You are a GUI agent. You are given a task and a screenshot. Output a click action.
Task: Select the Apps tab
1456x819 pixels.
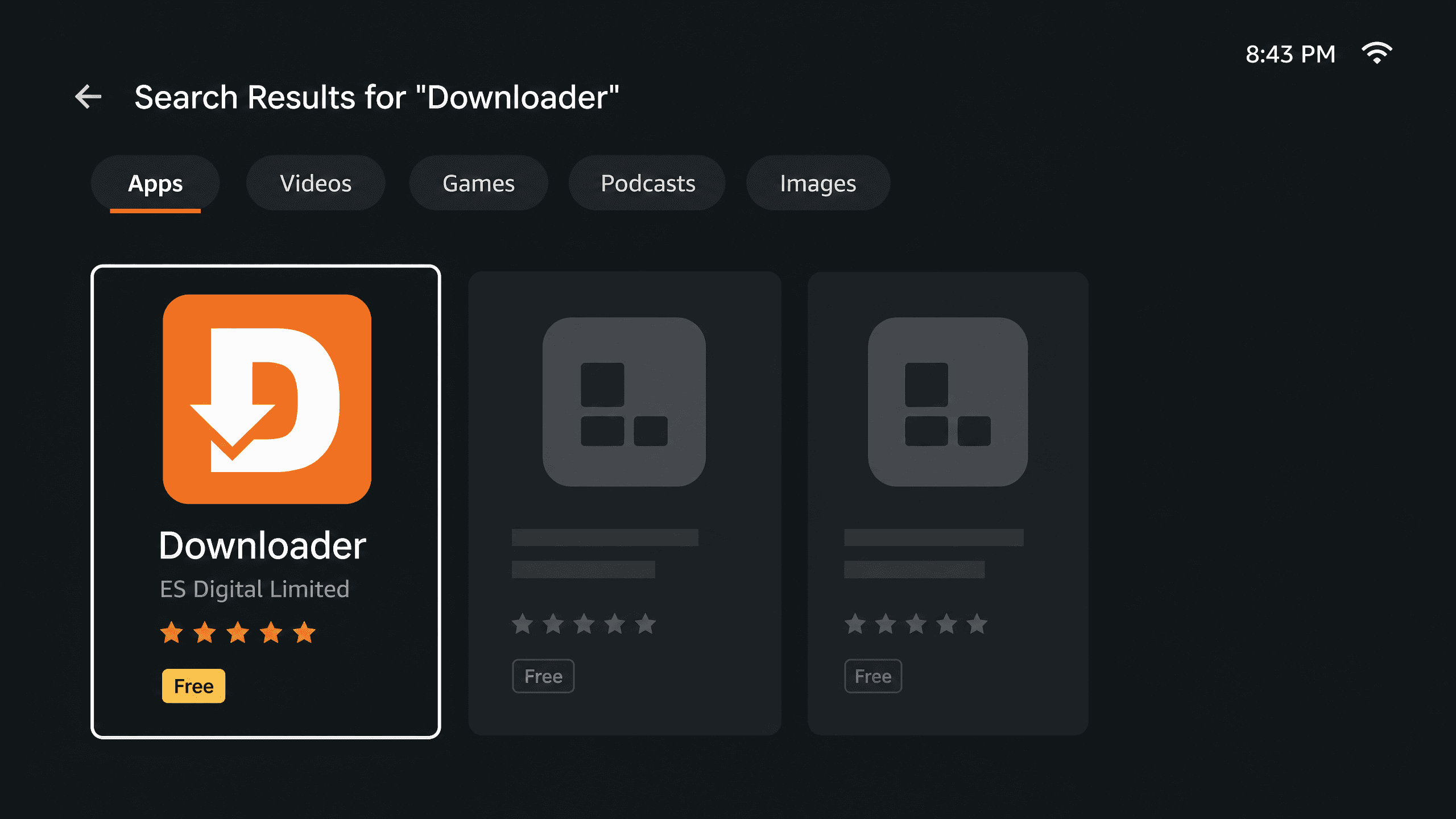[155, 183]
